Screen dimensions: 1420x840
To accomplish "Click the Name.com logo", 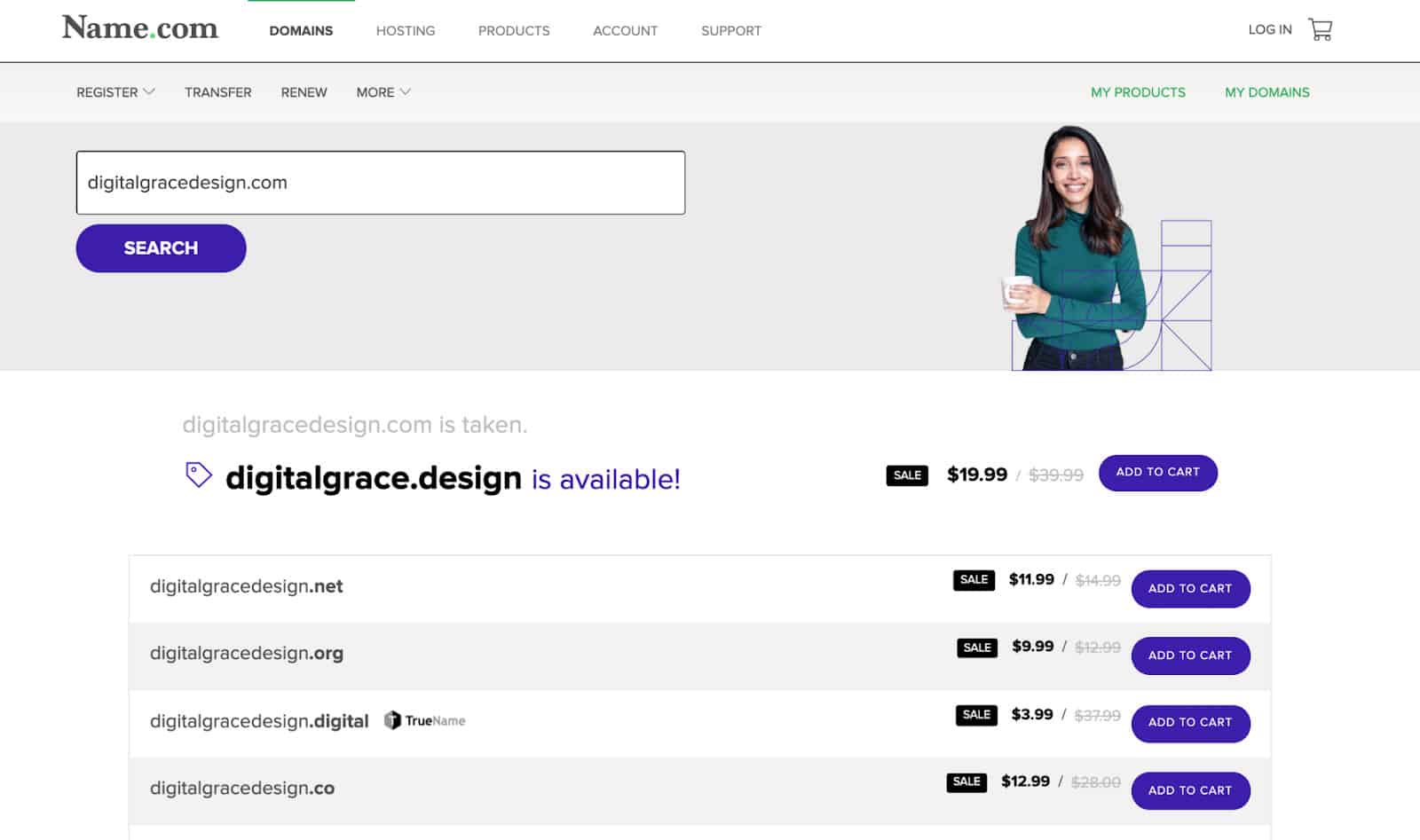I will [140, 27].
